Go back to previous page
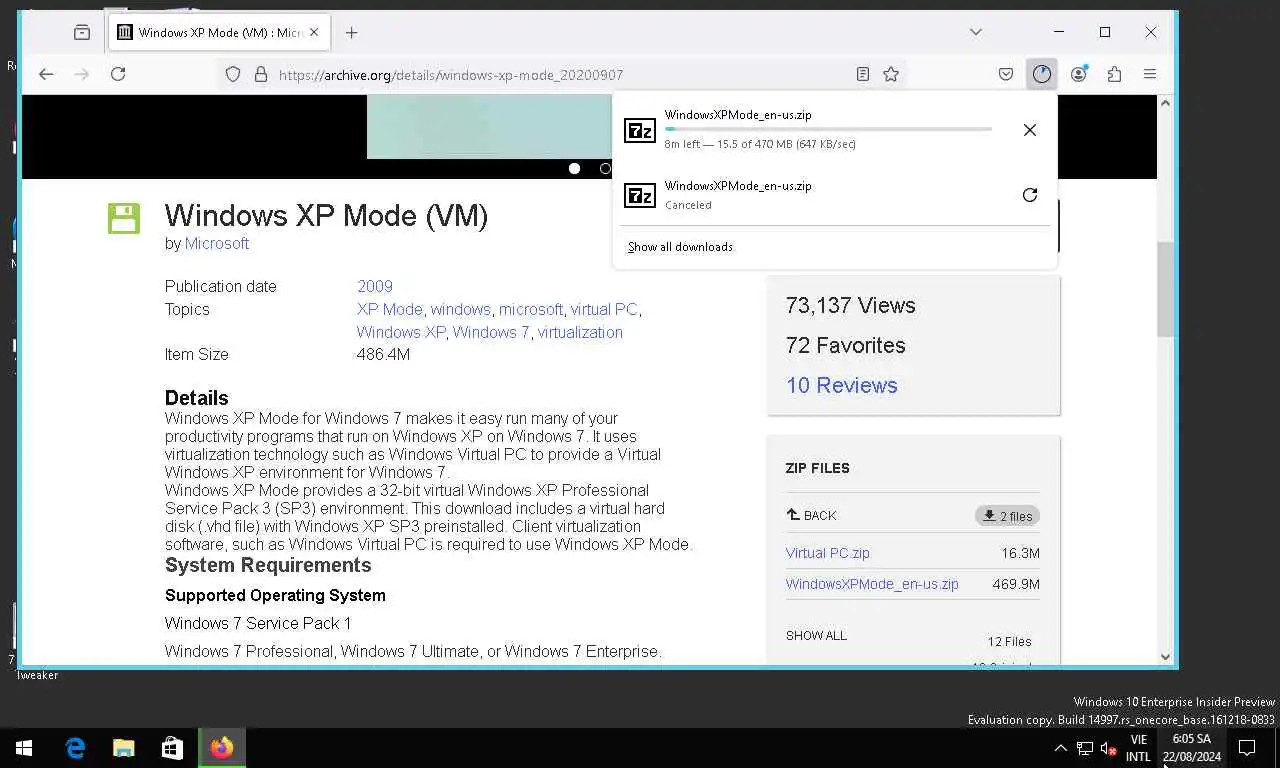The width and height of the screenshot is (1280, 768). [46, 74]
